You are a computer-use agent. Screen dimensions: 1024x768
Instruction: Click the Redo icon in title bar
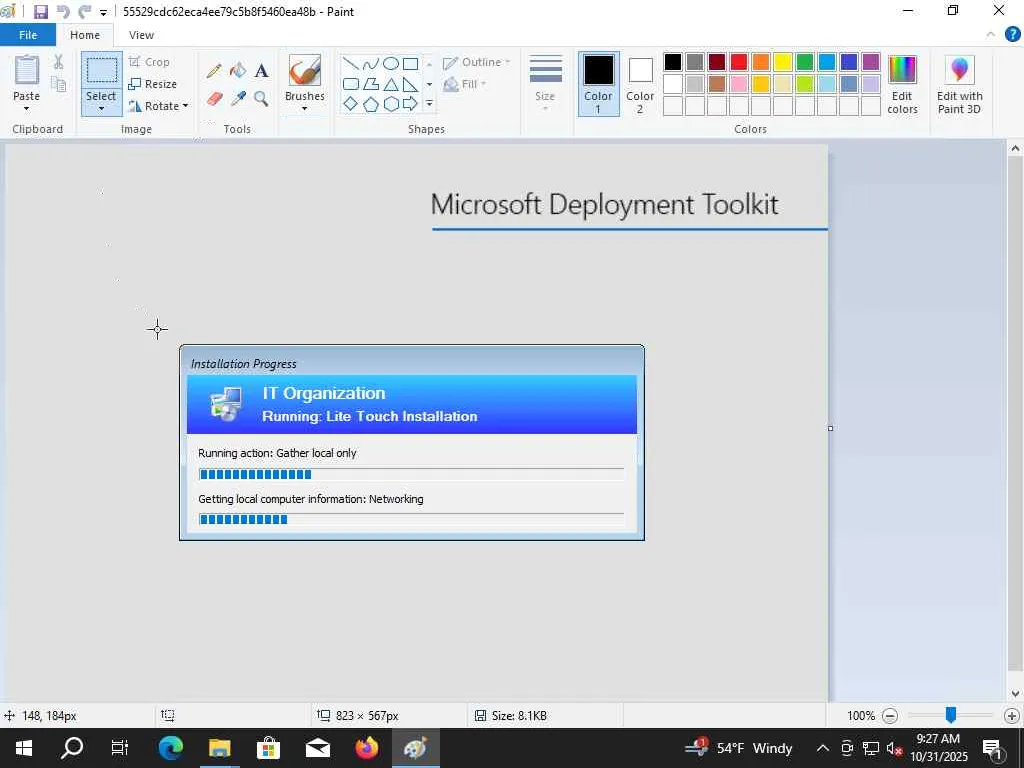coord(84,12)
